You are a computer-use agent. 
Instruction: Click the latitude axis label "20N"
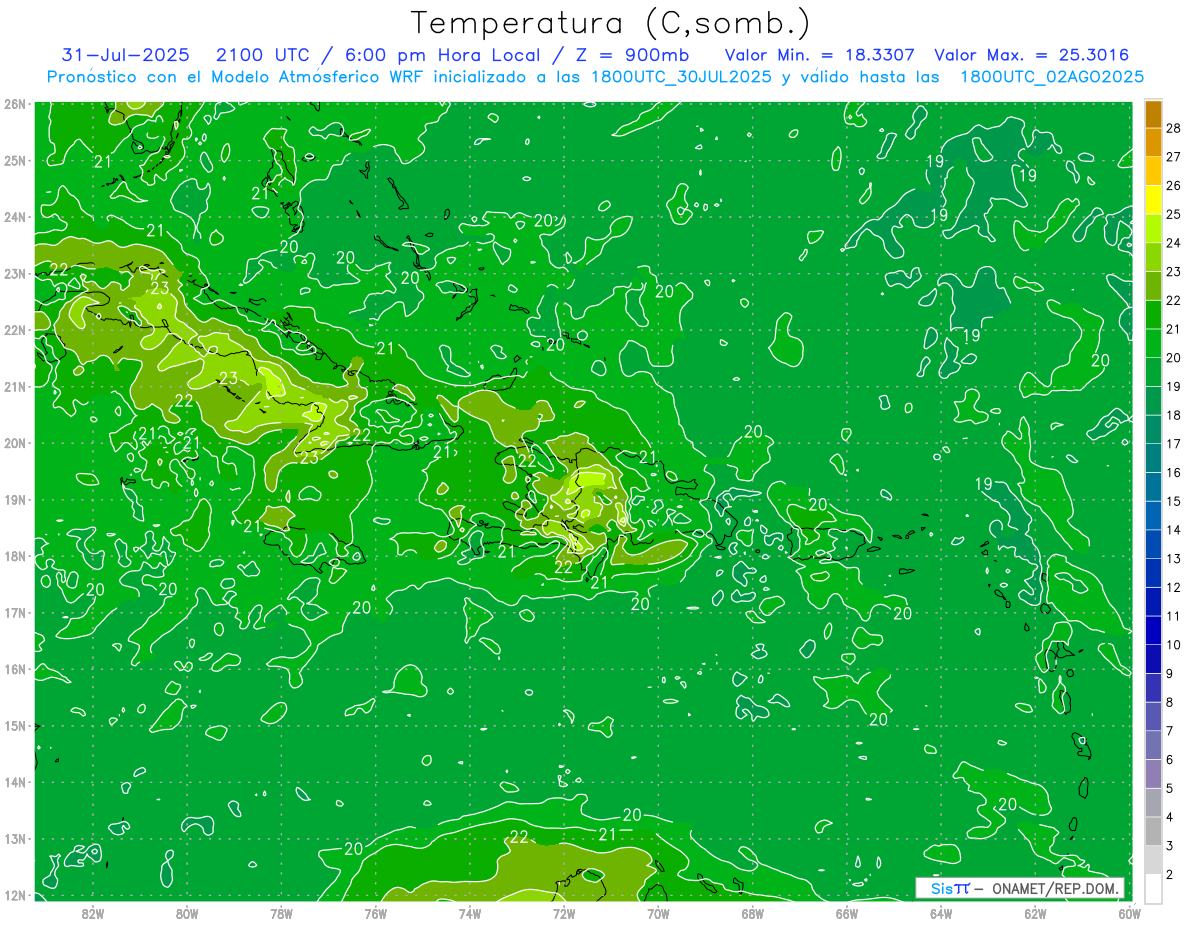click(x=15, y=443)
